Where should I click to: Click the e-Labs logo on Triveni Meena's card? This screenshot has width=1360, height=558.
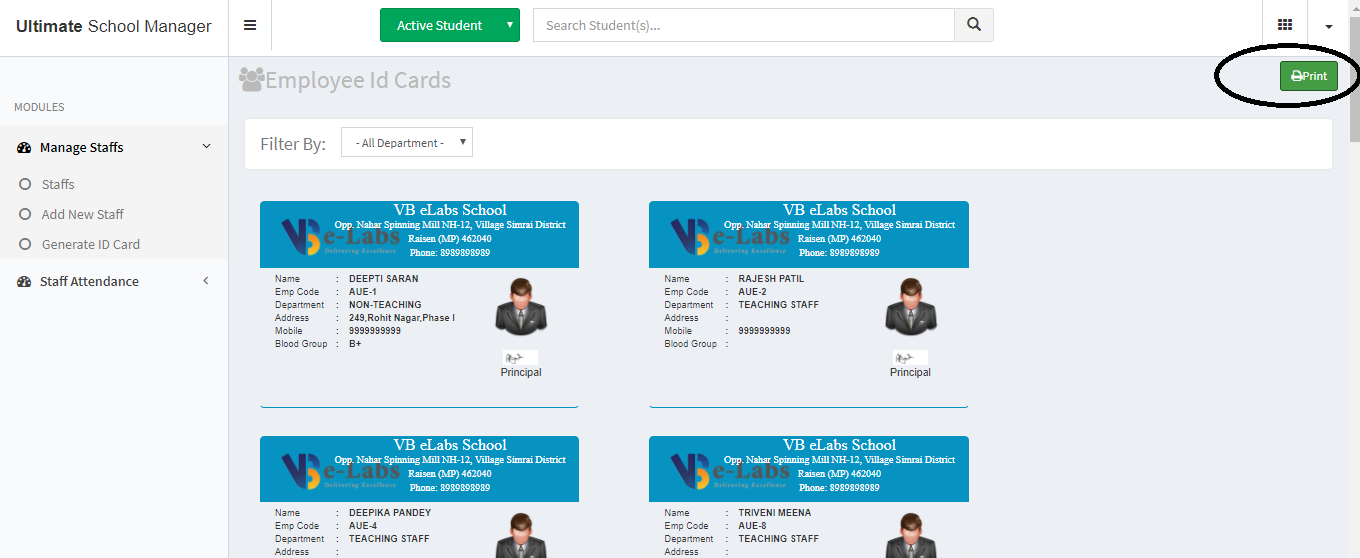pos(730,472)
